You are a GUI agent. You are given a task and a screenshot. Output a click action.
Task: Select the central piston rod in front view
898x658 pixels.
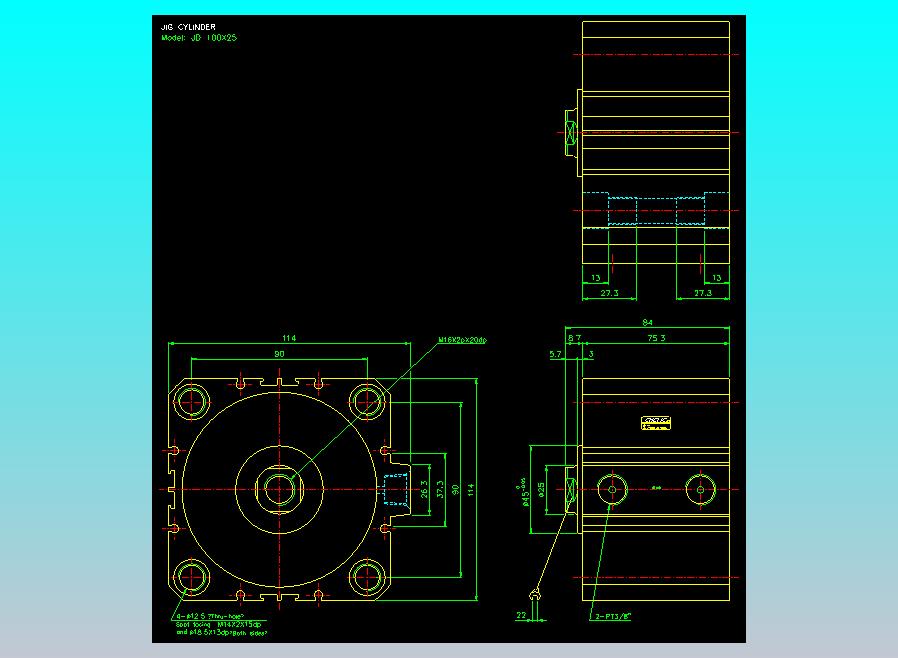pos(279,490)
